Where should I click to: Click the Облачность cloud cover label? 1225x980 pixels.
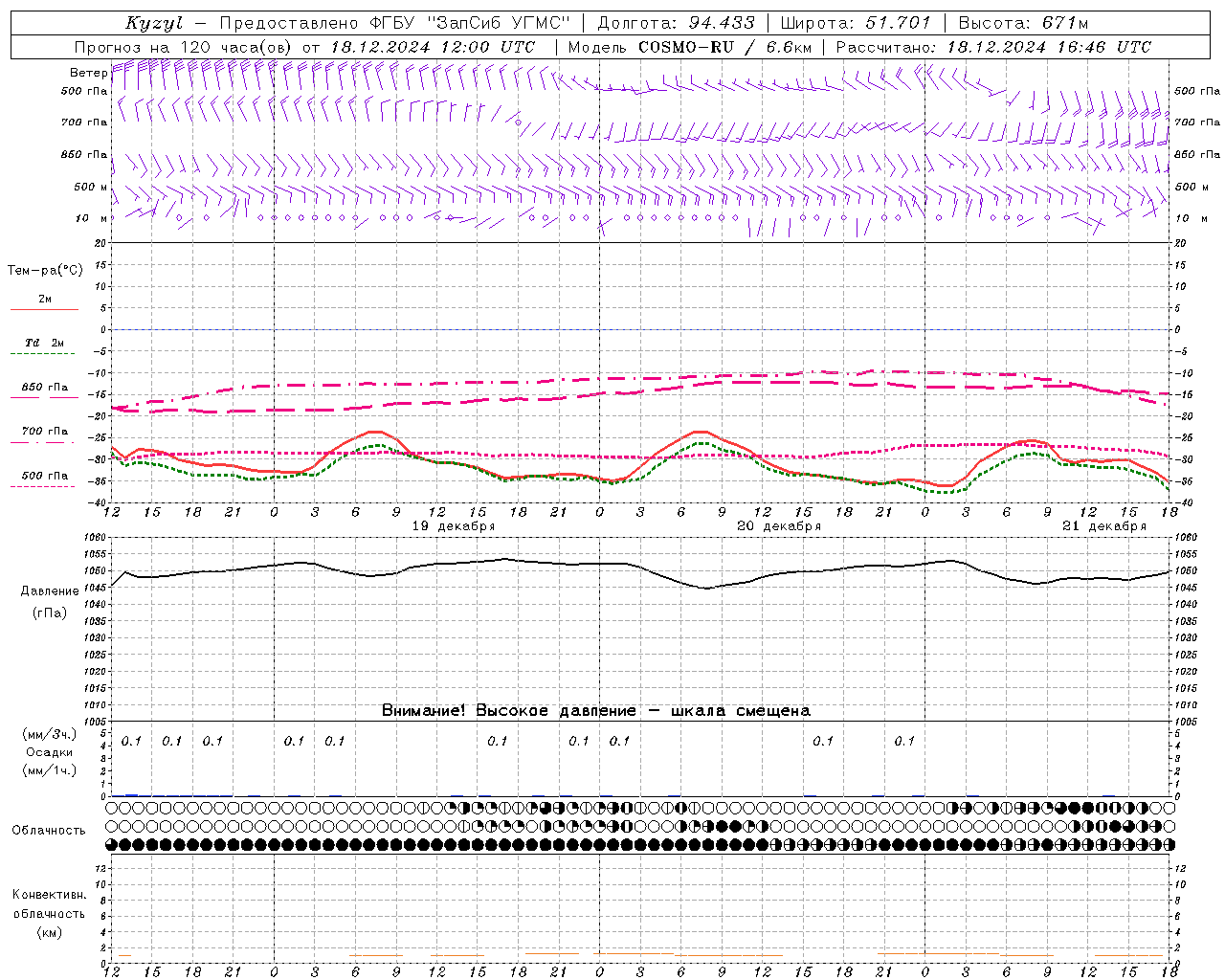click(x=49, y=831)
